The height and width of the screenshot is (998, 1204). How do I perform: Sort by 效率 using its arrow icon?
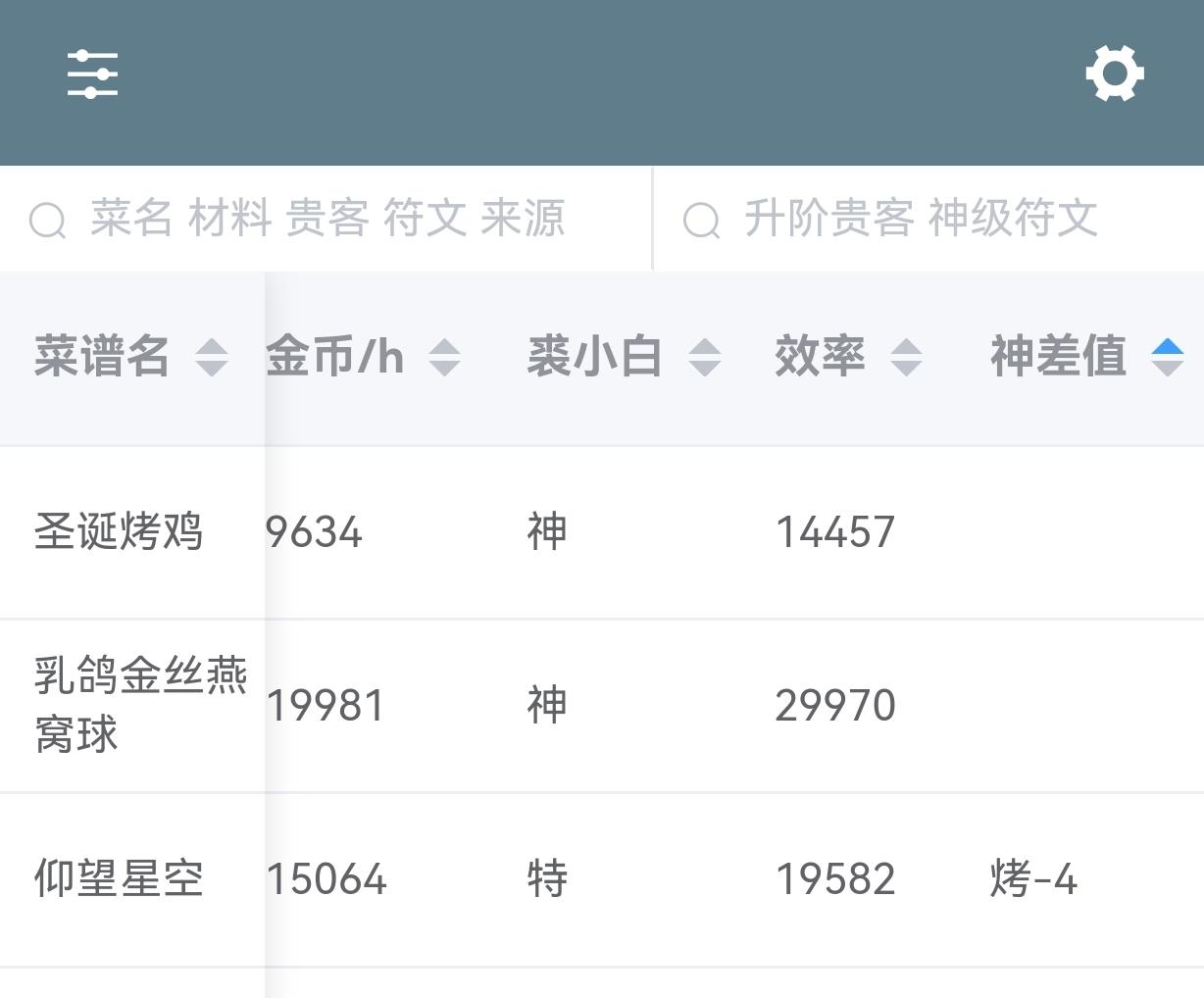tap(906, 357)
